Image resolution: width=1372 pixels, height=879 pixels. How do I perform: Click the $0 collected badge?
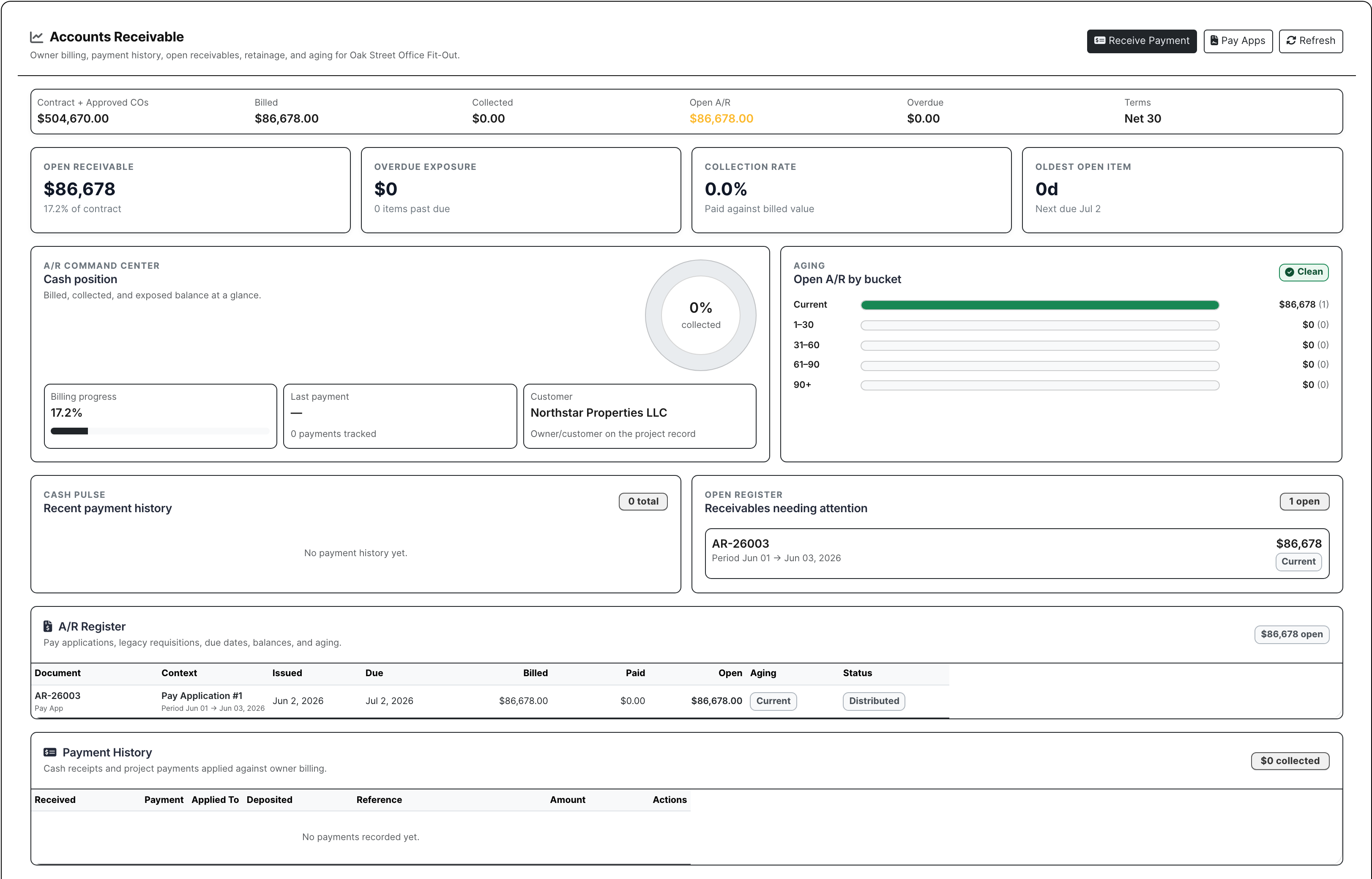pyautogui.click(x=1290, y=760)
